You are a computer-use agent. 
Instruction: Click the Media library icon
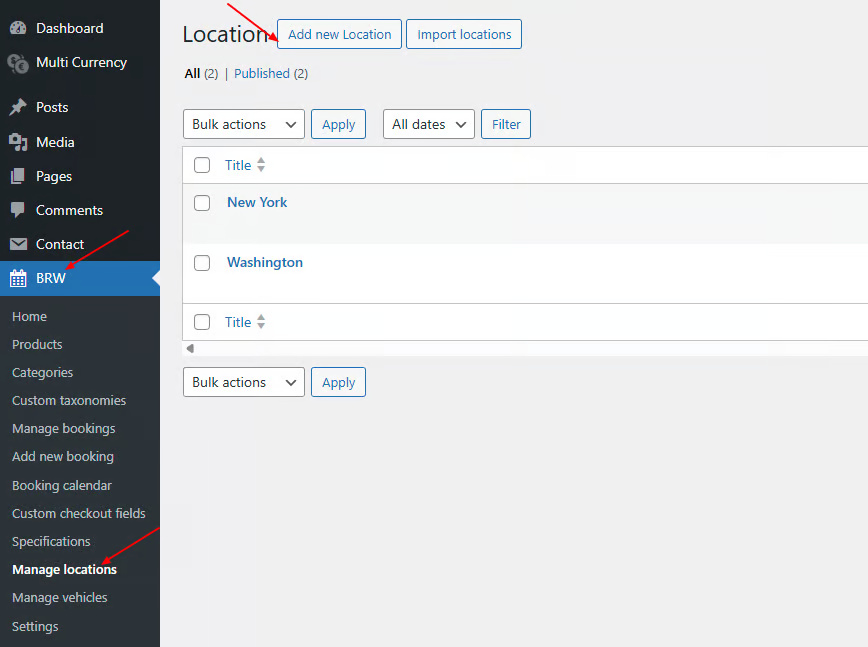[18, 142]
